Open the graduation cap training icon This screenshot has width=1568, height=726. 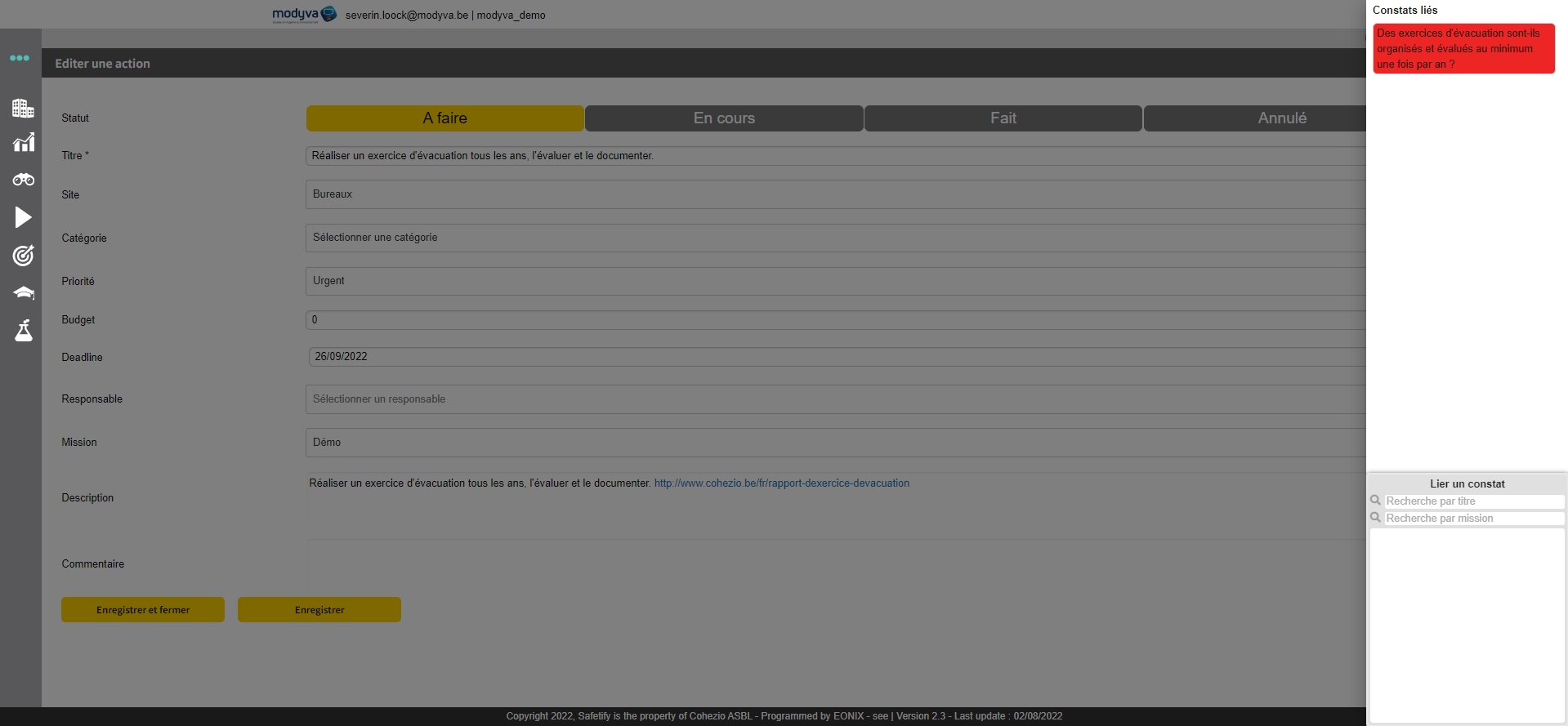pyautogui.click(x=23, y=292)
